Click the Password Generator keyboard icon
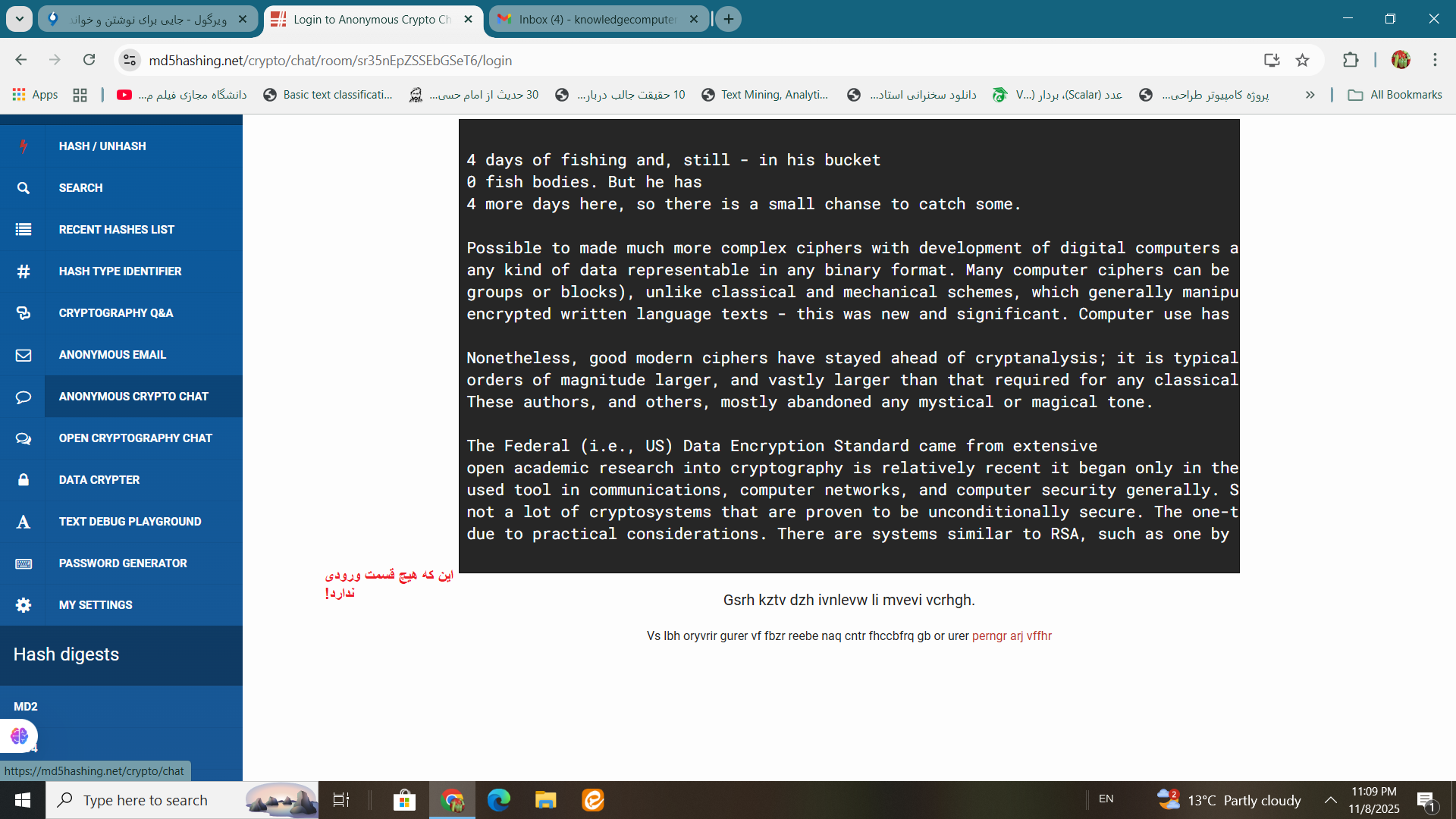 tap(24, 563)
